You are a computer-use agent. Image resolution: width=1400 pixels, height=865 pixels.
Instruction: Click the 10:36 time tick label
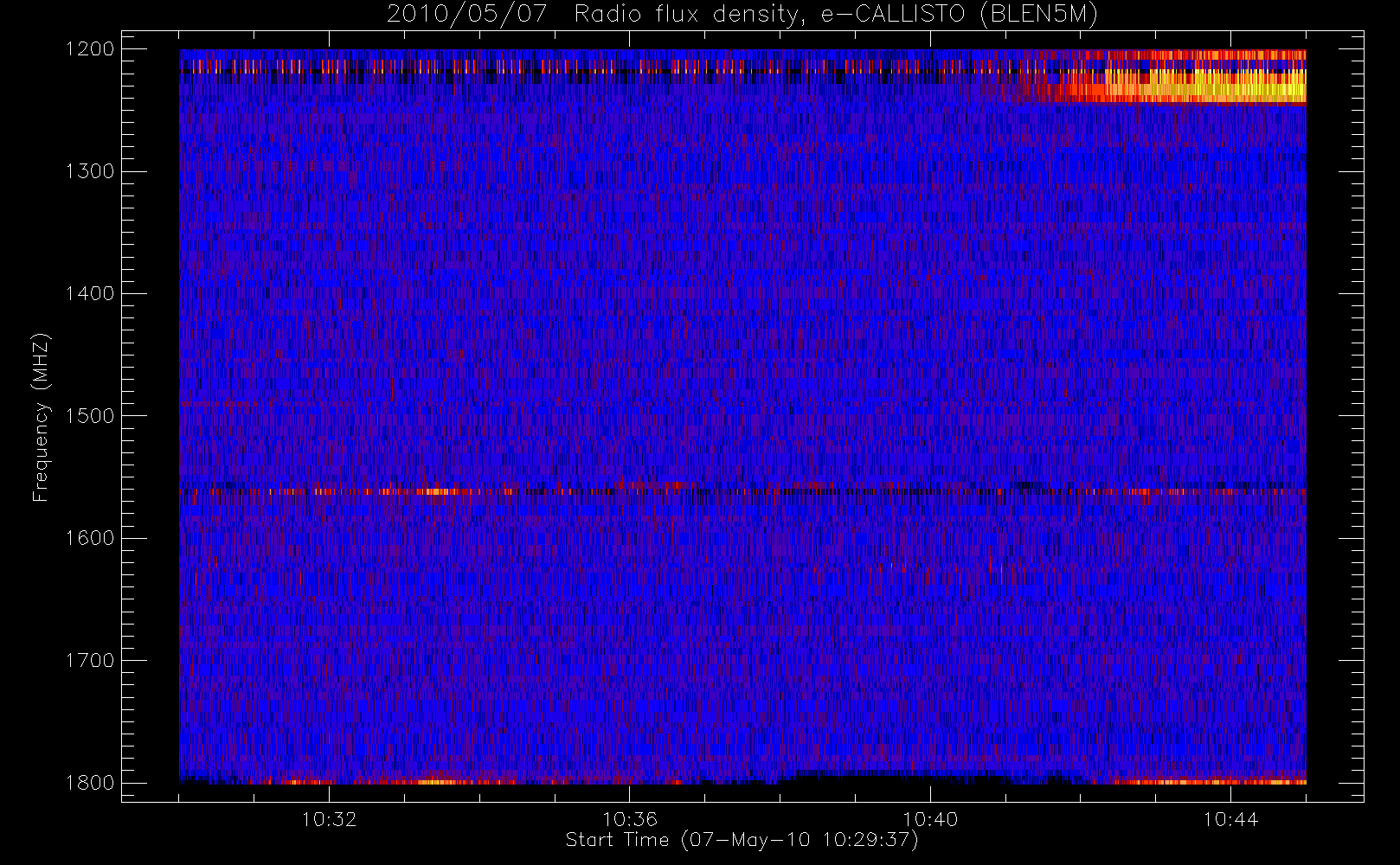[630, 818]
